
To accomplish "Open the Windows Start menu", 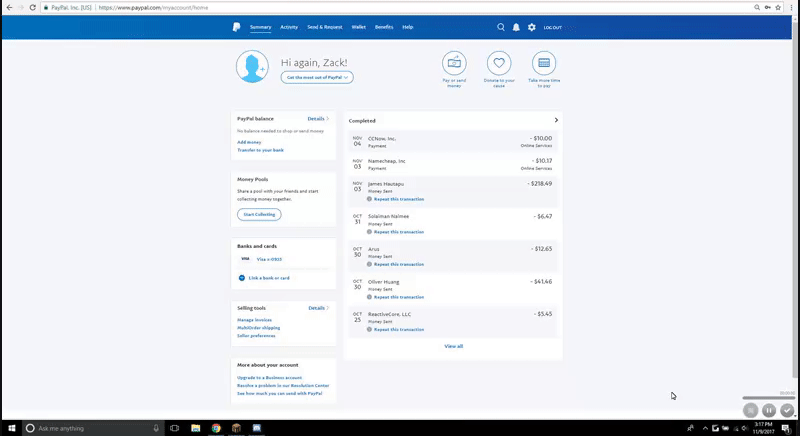I will 12,428.
